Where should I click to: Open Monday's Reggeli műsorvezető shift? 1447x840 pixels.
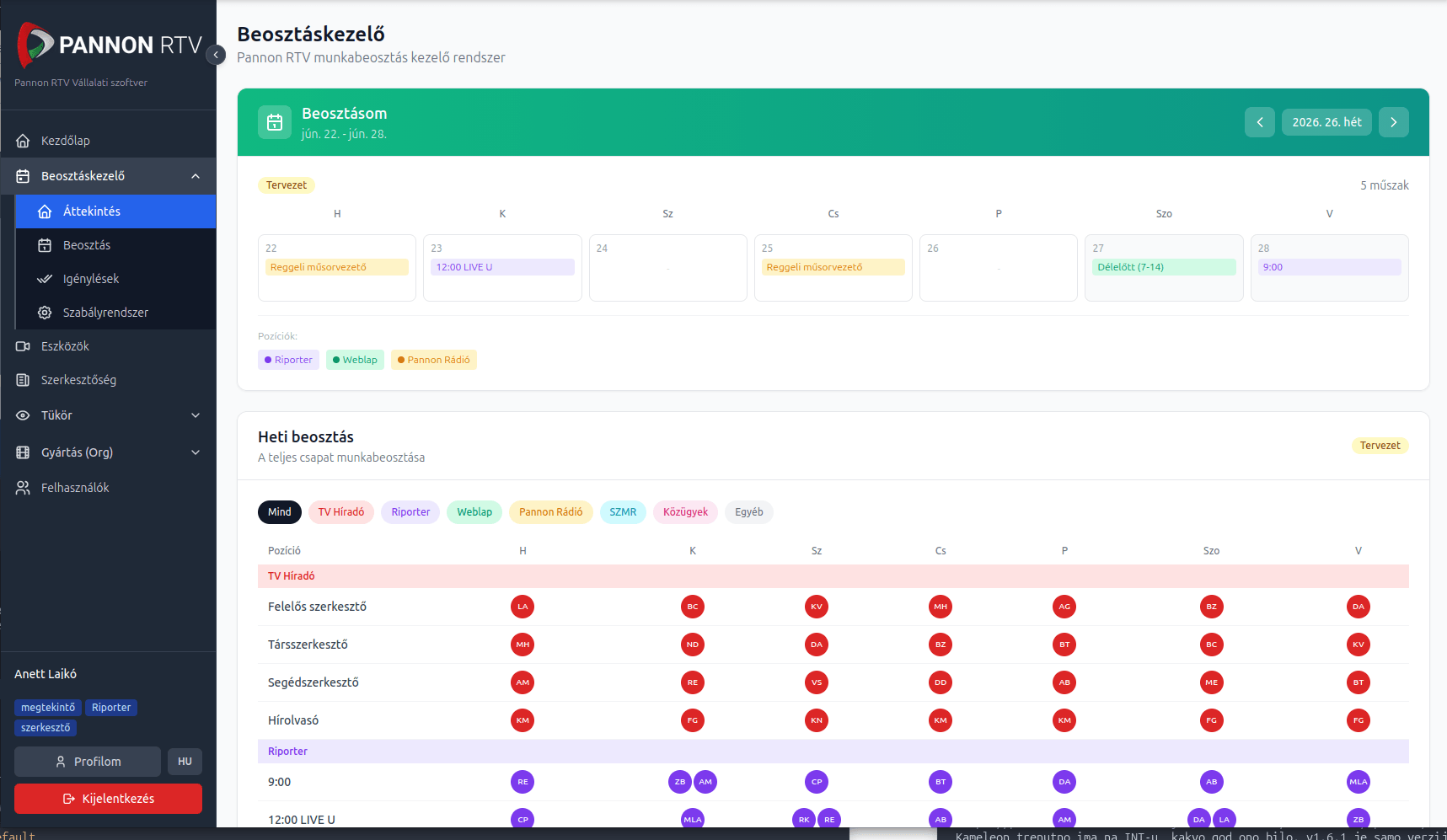(x=337, y=267)
